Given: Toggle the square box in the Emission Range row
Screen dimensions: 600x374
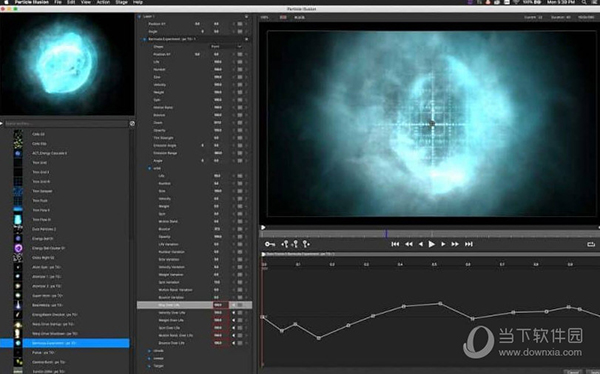Looking at the screenshot, I should point(240,153).
